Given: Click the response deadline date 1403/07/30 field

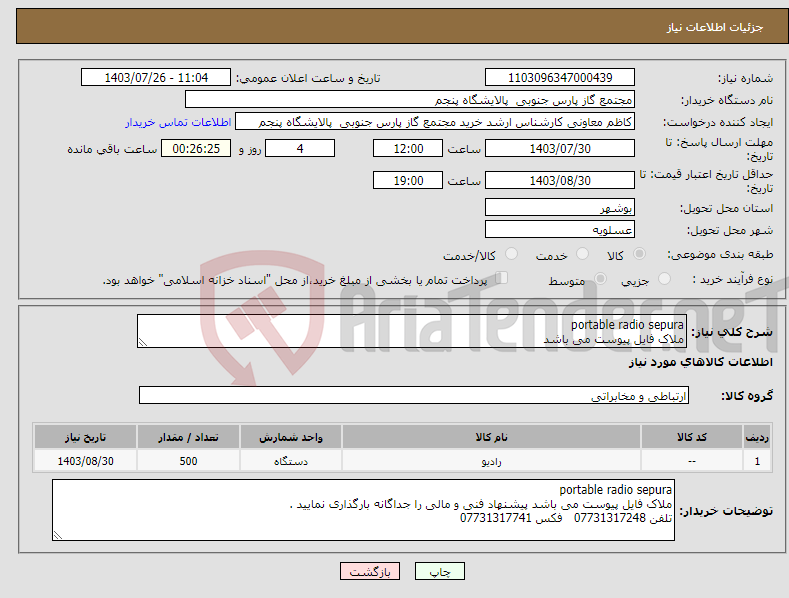Looking at the screenshot, I should [560, 148].
